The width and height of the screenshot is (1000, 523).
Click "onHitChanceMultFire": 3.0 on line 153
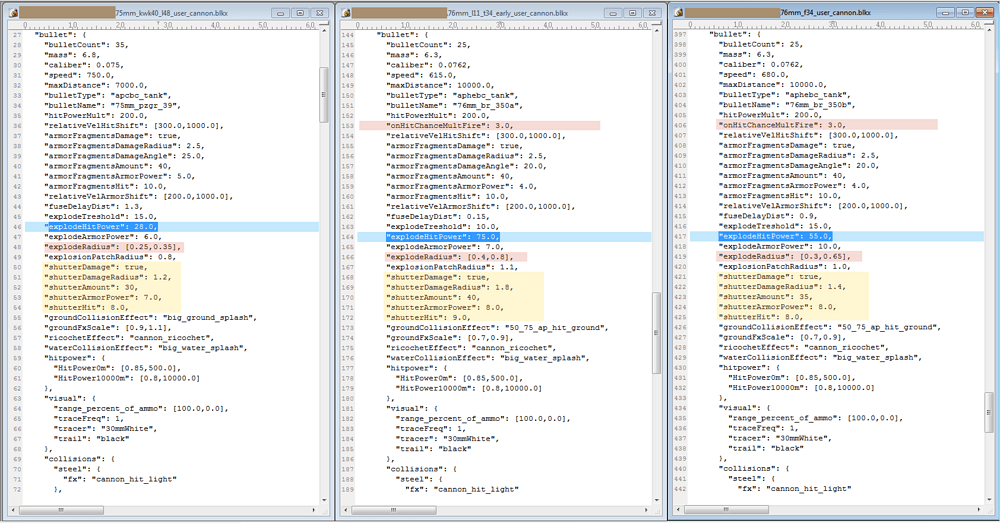(450, 126)
